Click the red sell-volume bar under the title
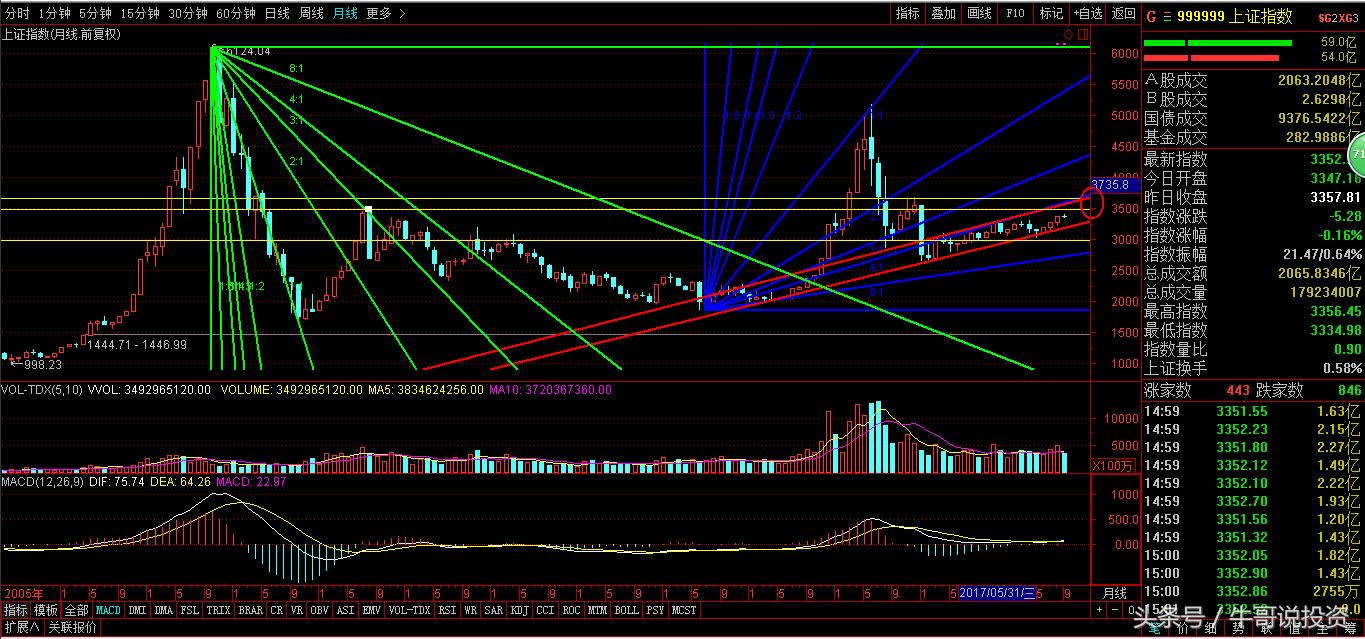Image resolution: width=1365 pixels, height=639 pixels. pos(1213,57)
